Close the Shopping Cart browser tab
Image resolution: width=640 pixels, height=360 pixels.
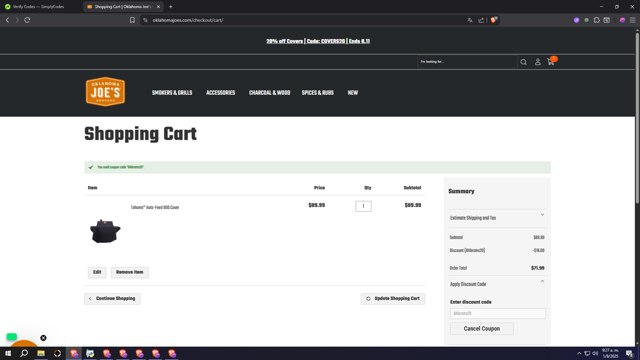[x=158, y=7]
